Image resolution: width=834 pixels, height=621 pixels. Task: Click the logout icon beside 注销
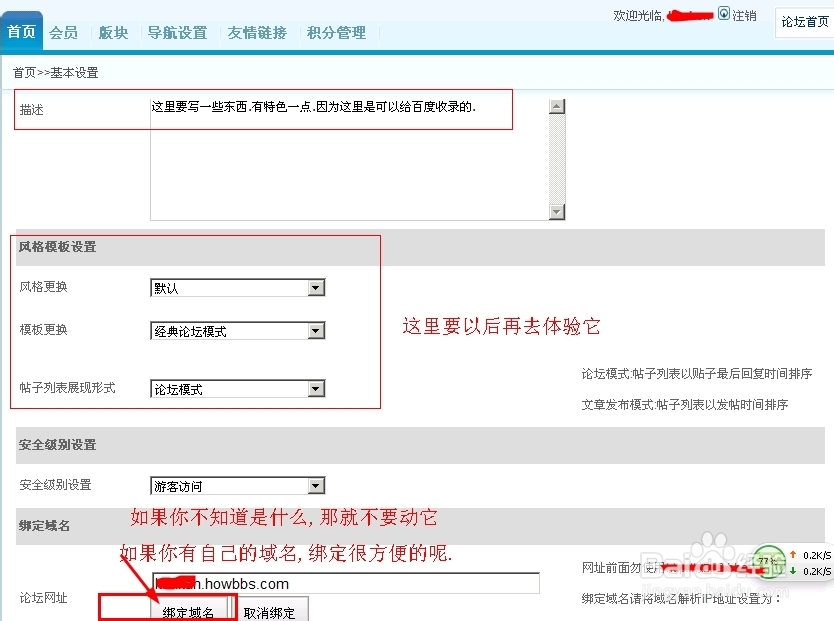pos(725,12)
